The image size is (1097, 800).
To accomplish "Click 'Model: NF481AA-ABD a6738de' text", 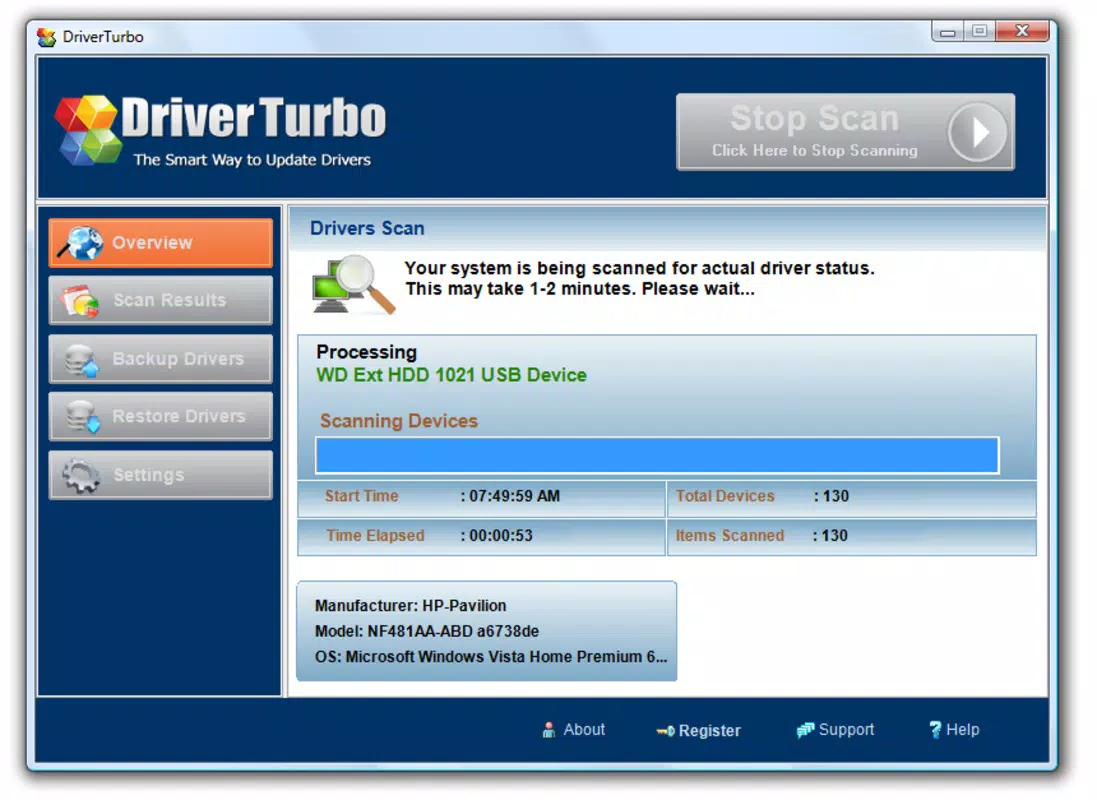I will tap(427, 631).
